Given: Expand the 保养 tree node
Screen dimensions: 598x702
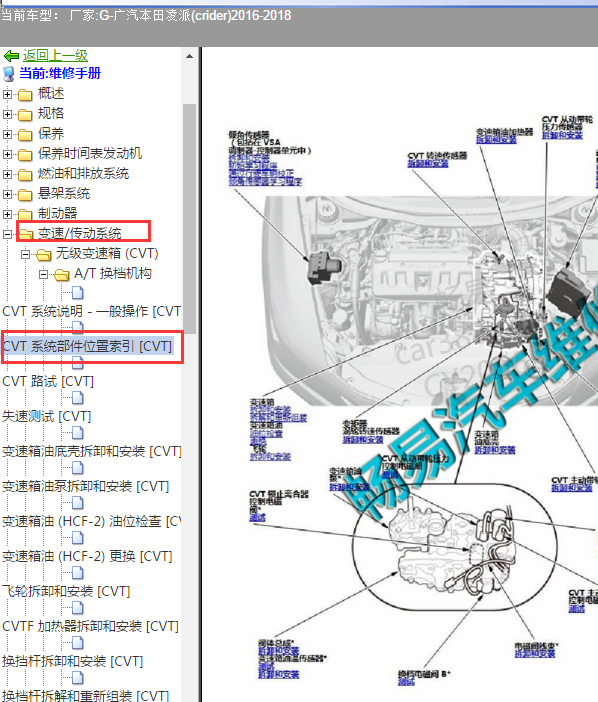Looking at the screenshot, I should [7, 134].
